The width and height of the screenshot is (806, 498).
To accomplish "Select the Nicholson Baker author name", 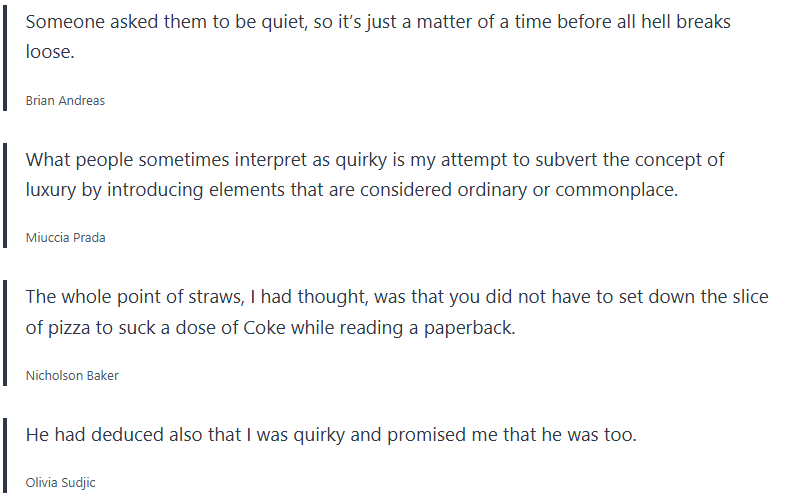I will point(72,376).
